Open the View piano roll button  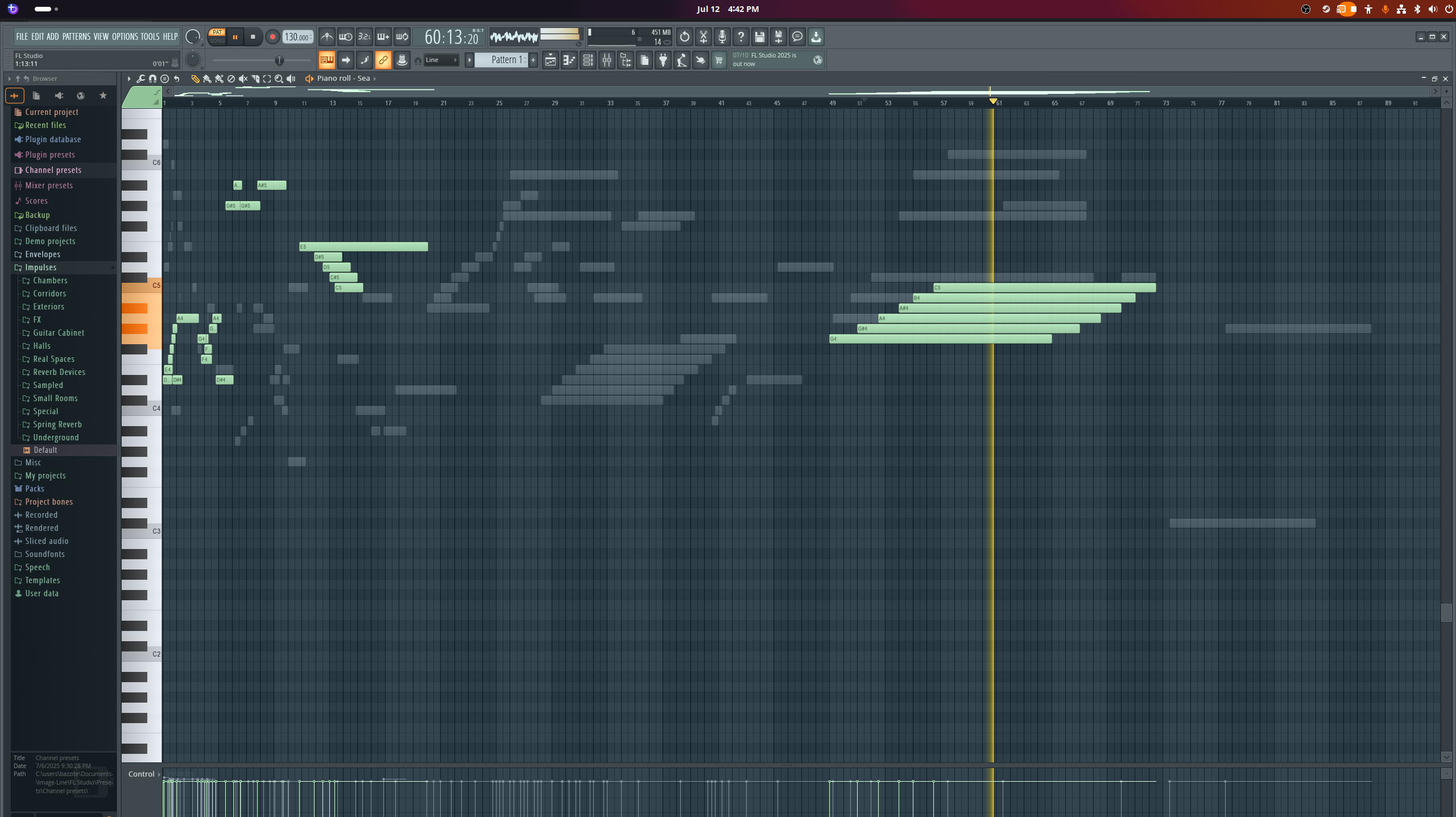569,60
